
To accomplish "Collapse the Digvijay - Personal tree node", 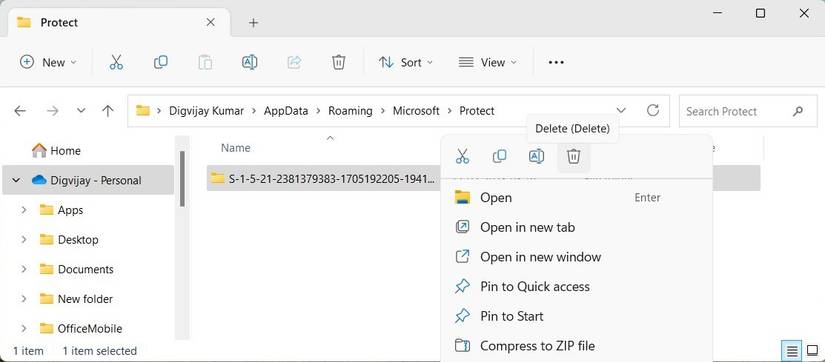I will pos(15,180).
